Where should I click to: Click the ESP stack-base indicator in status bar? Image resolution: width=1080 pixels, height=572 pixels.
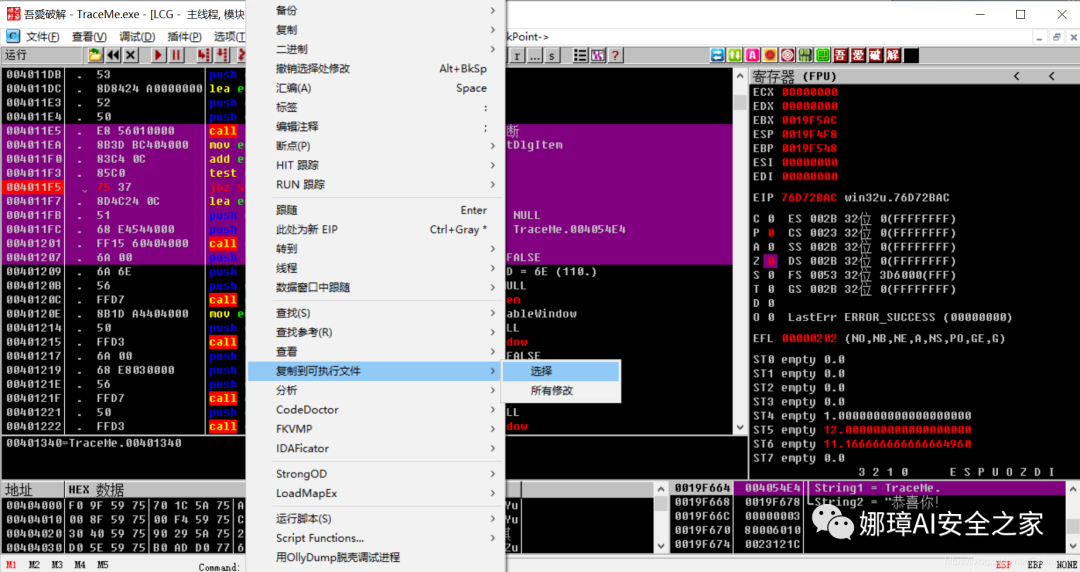(x=1003, y=565)
